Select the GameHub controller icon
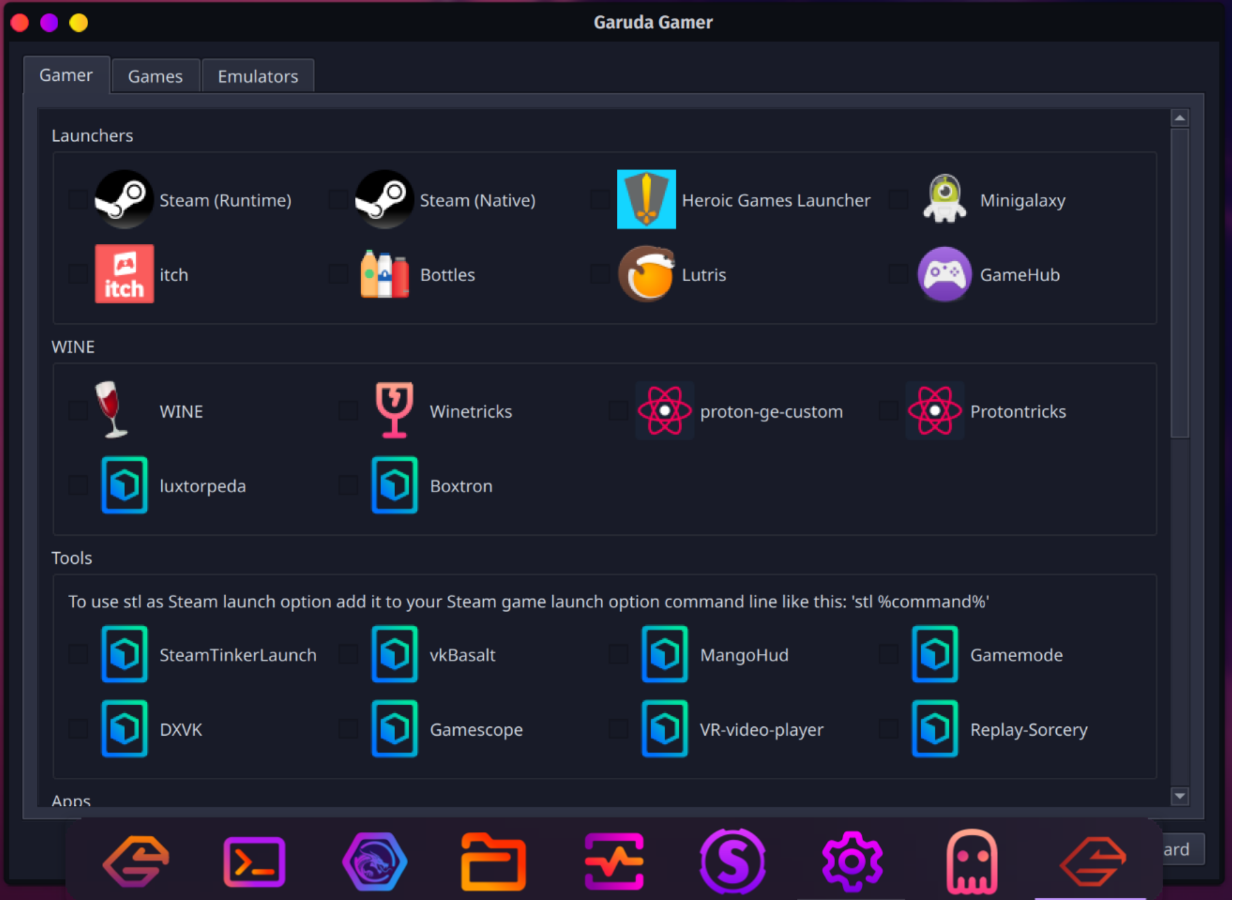Screen dimensions: 1233x900 tap(944, 274)
